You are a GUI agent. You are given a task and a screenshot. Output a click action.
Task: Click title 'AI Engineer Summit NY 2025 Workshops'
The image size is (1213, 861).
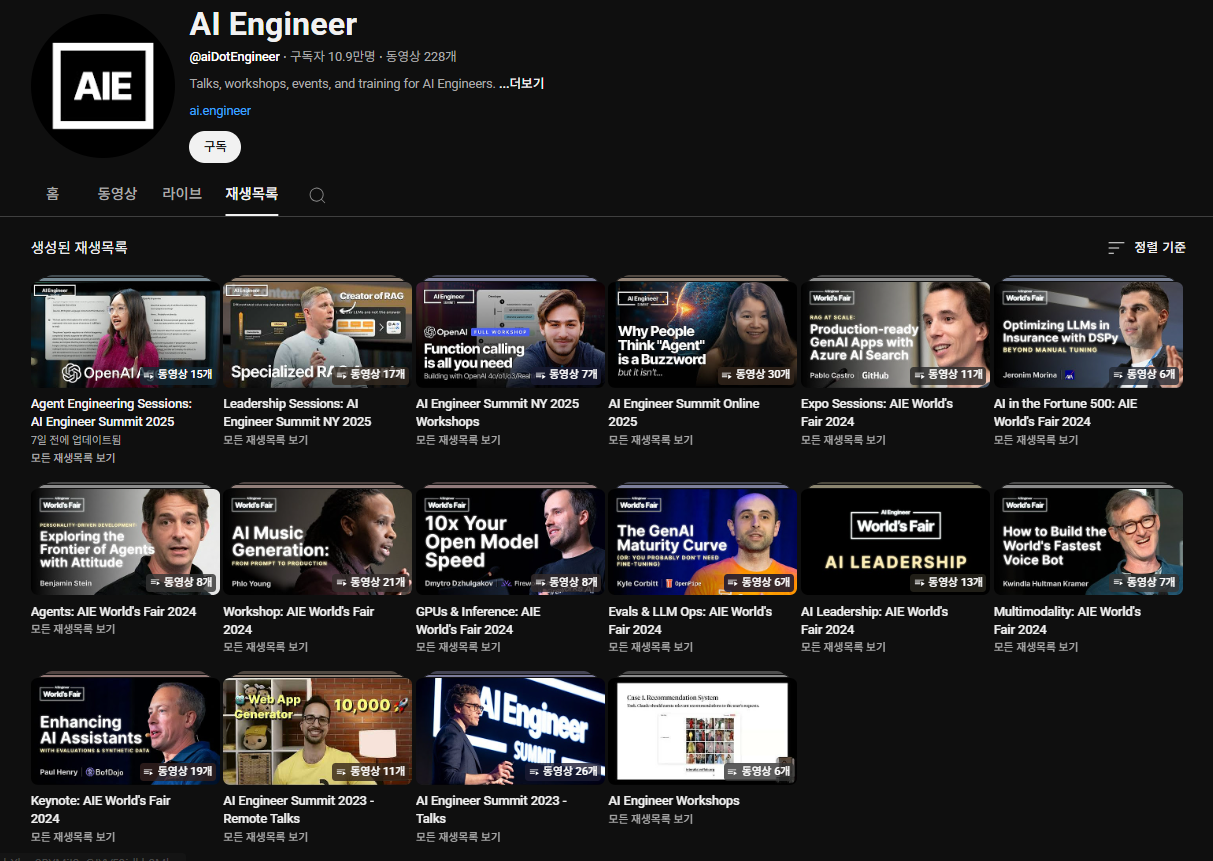(497, 413)
